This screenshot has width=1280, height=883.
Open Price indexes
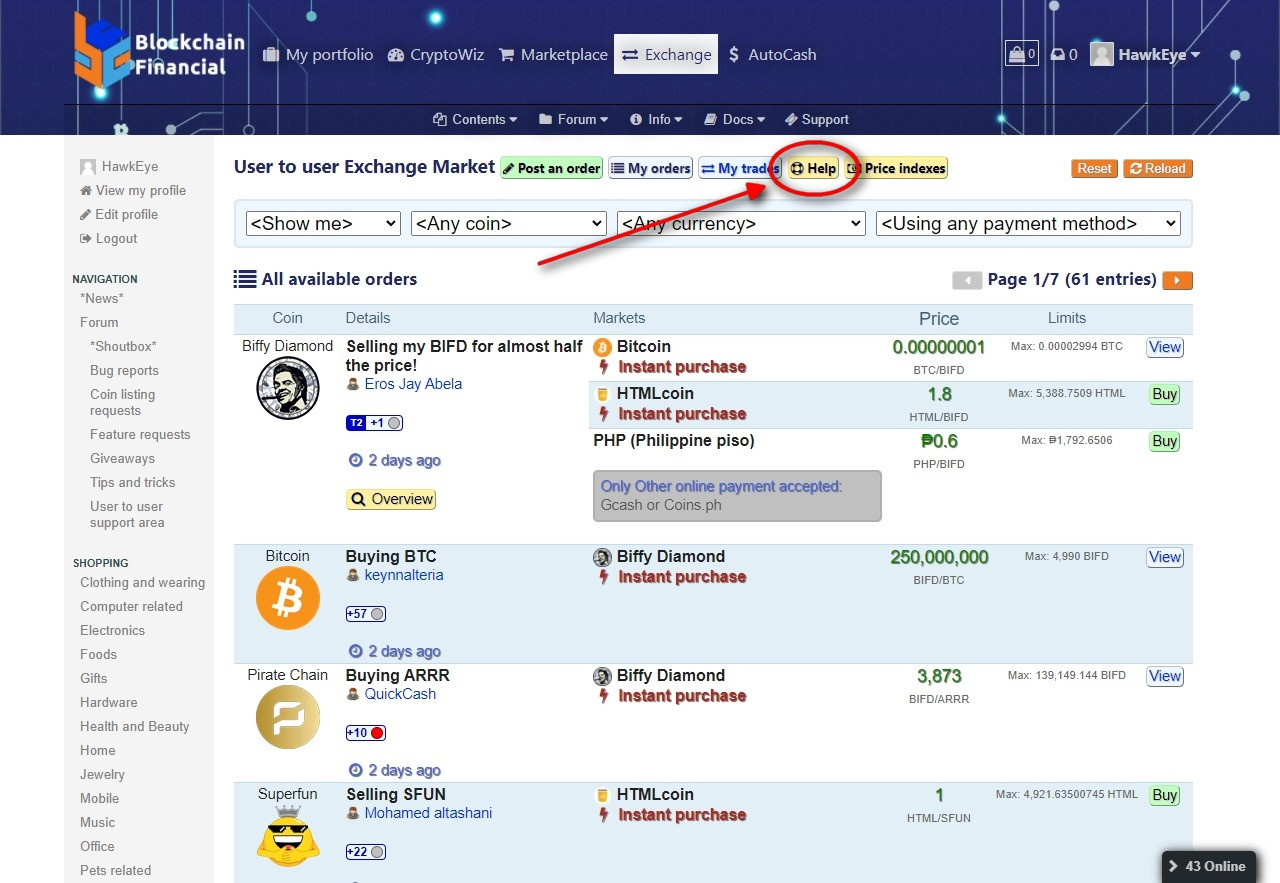pyautogui.click(x=896, y=168)
